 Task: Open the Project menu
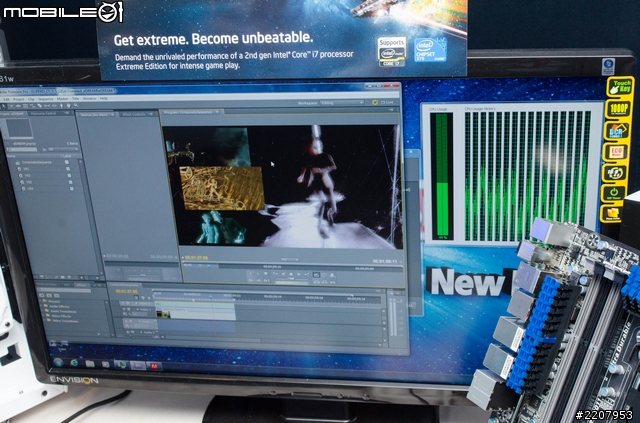click(x=19, y=99)
